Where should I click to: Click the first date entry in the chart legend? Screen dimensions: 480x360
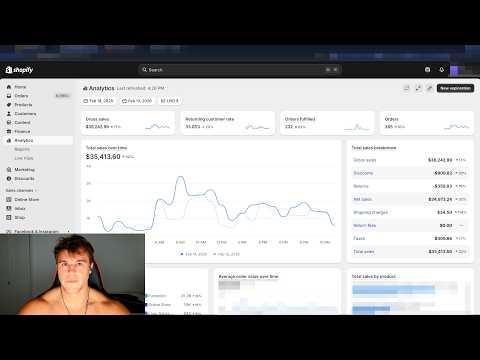pos(194,254)
